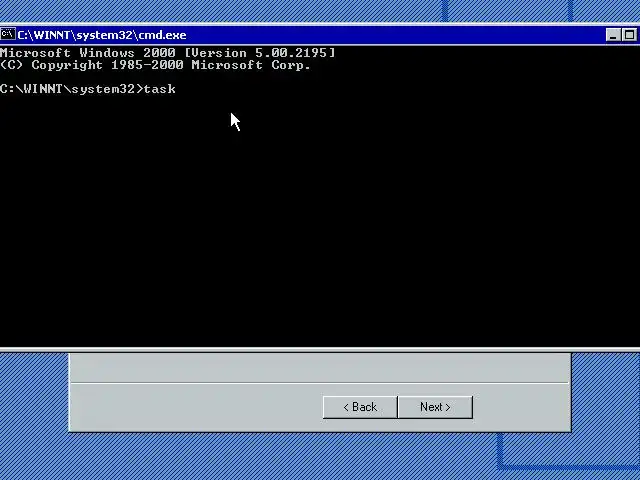Click the cmd.exe system menu icon
Viewport: 640px width, 480px height.
click(x=8, y=34)
